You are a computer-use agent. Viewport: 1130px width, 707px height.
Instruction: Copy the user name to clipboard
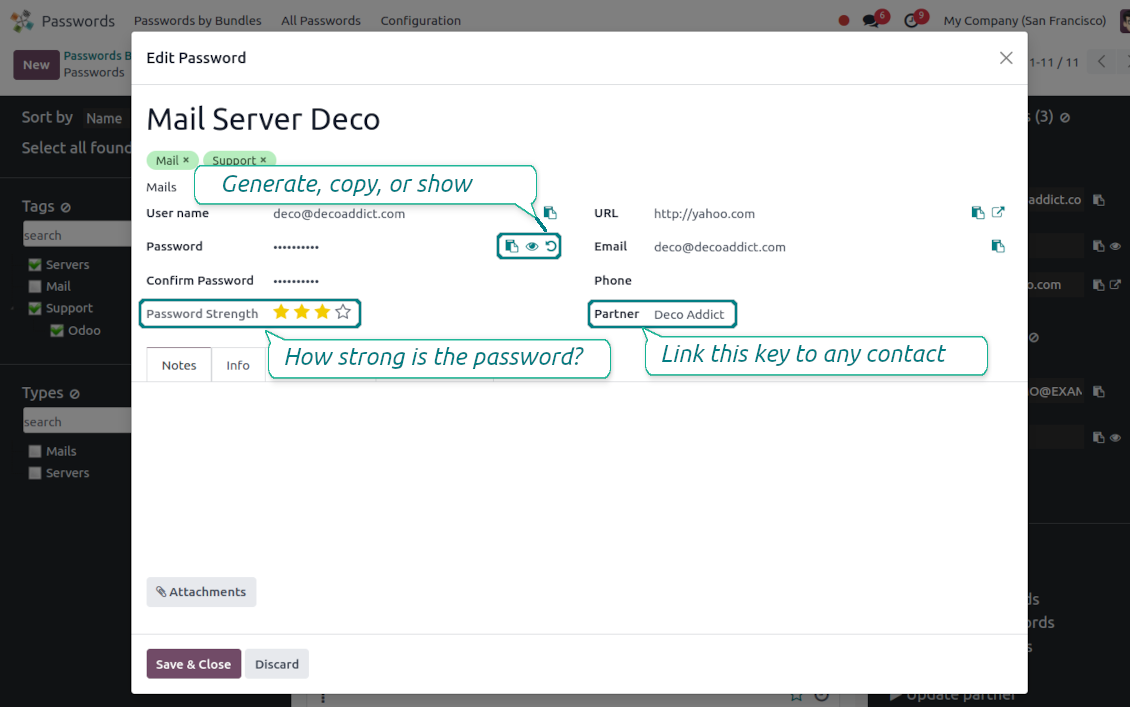tap(550, 213)
